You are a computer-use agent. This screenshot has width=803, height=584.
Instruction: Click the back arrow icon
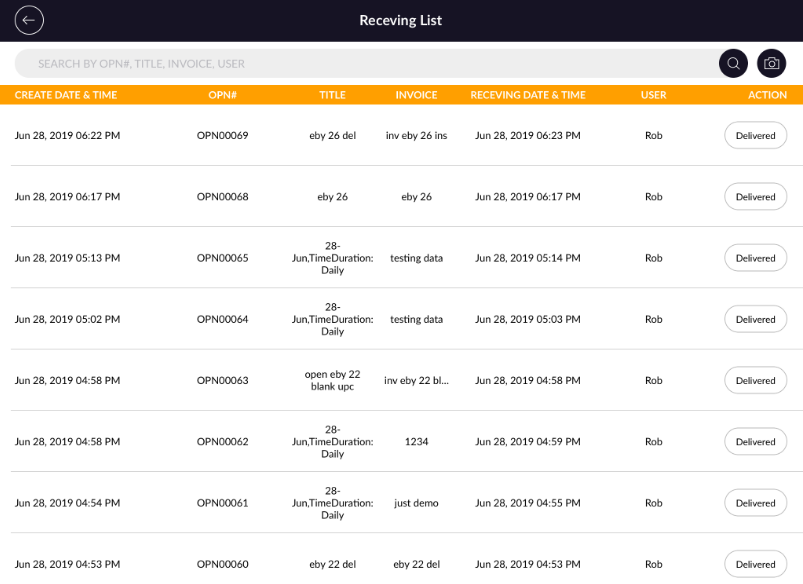click(x=29, y=20)
